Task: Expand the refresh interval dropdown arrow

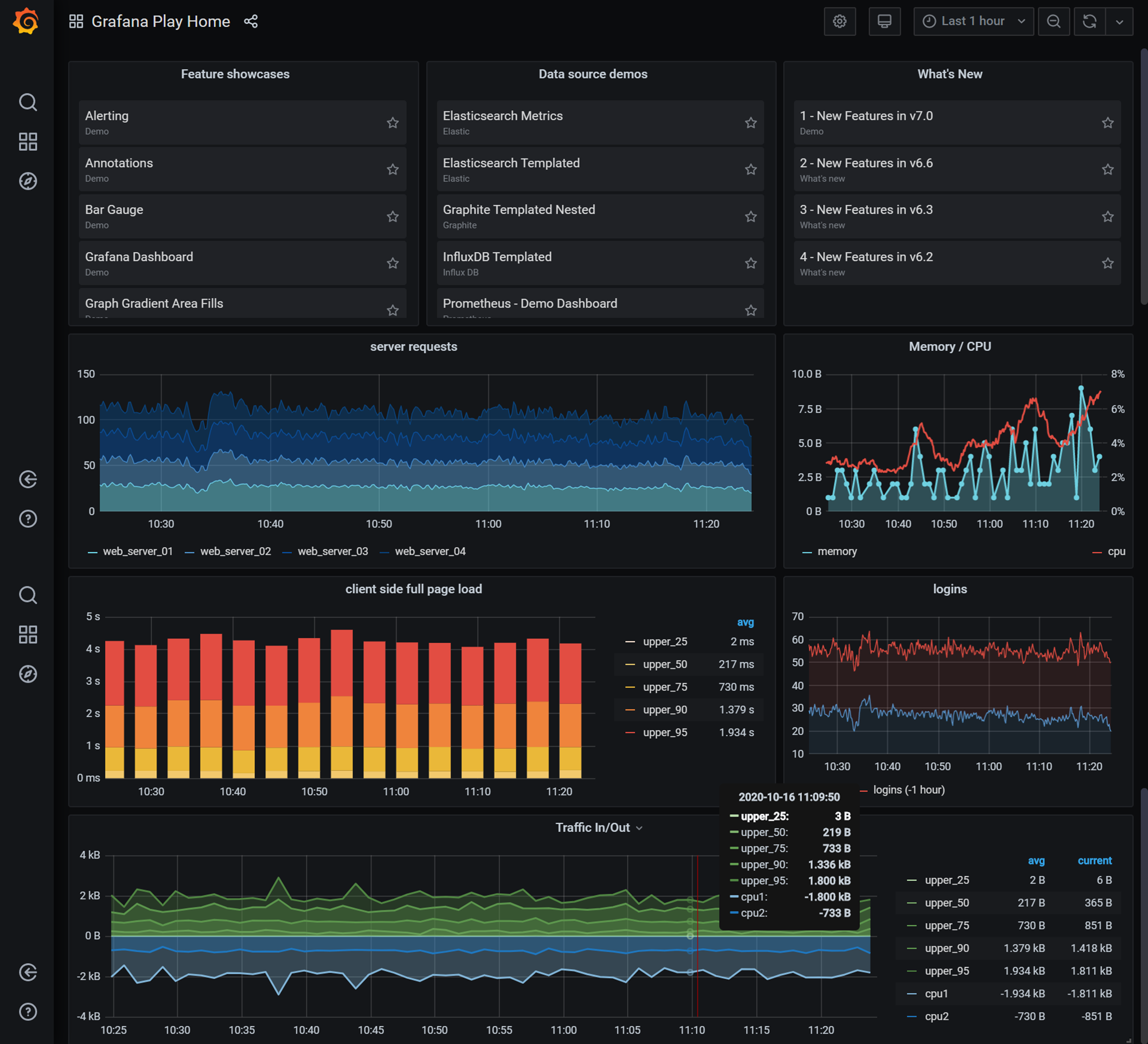Action: [1119, 22]
